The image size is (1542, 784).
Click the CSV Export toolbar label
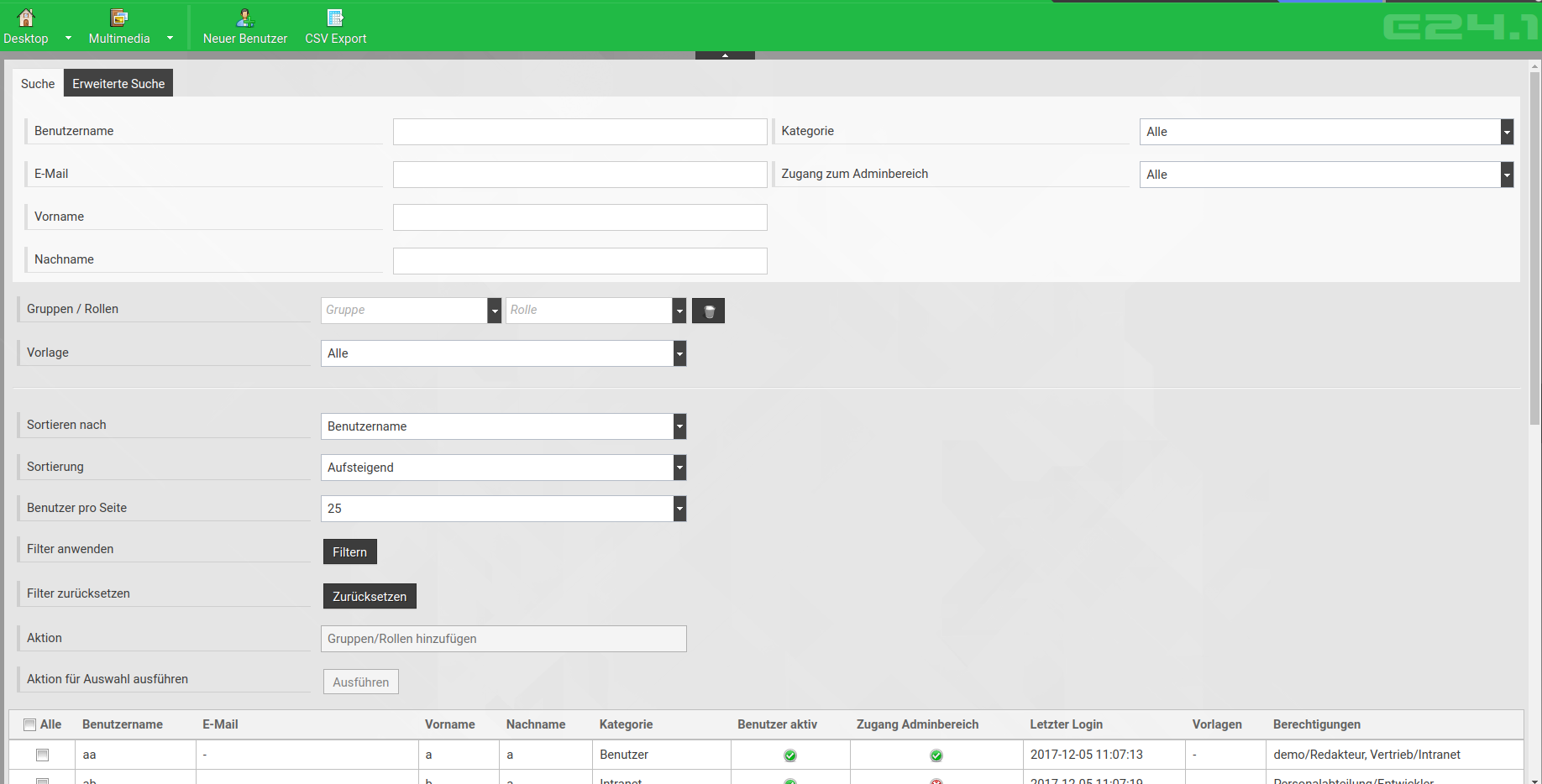(336, 39)
